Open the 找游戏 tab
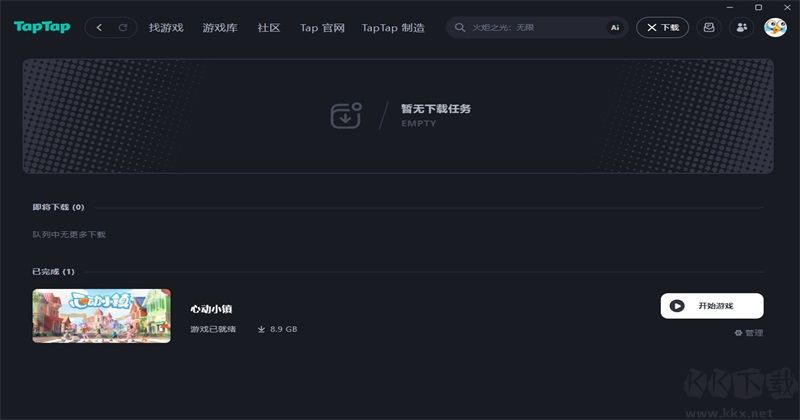800x420 pixels. pos(166,28)
